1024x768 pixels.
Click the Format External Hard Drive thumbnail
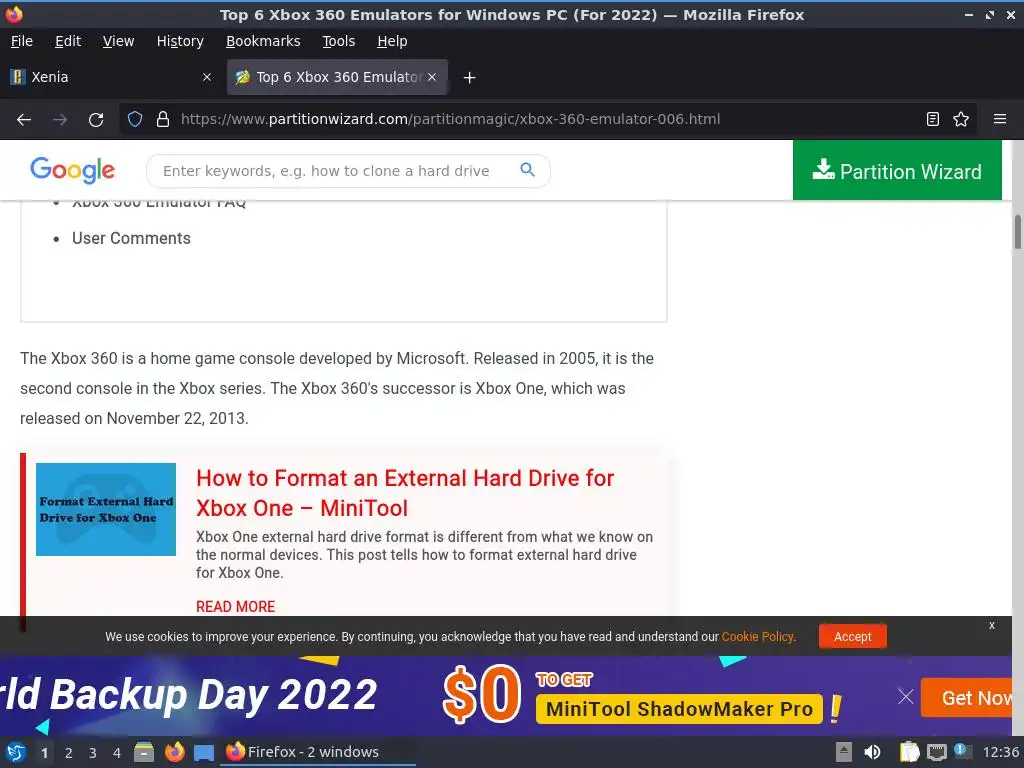coord(106,509)
